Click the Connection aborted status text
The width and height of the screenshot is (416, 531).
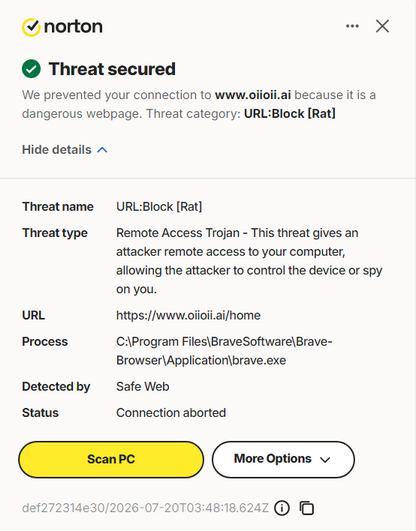pyautogui.click(x=171, y=413)
